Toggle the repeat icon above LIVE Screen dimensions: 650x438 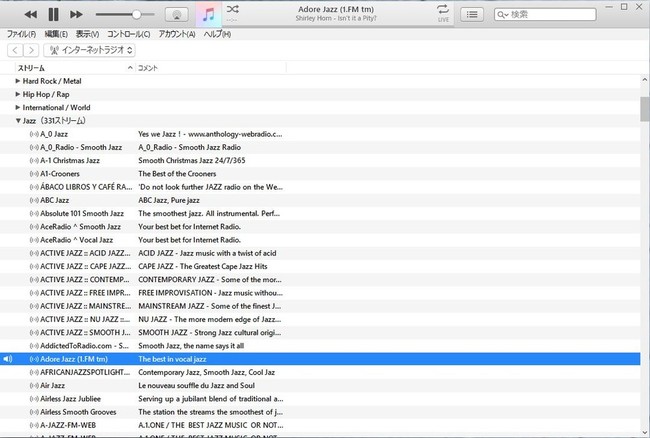[x=443, y=9]
